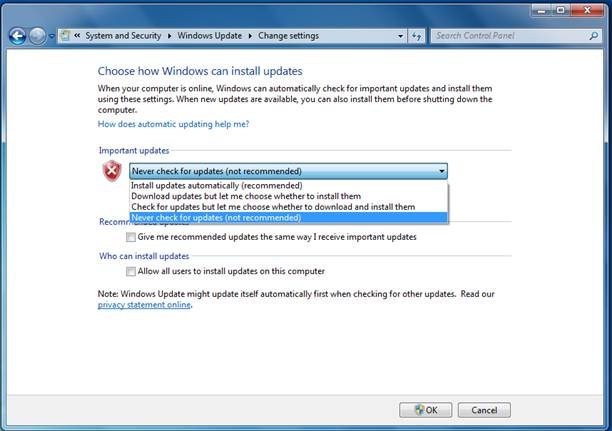This screenshot has height=431, width=612.
Task: Enable 'Give me recommended updates' checkbox
Action: 131,237
